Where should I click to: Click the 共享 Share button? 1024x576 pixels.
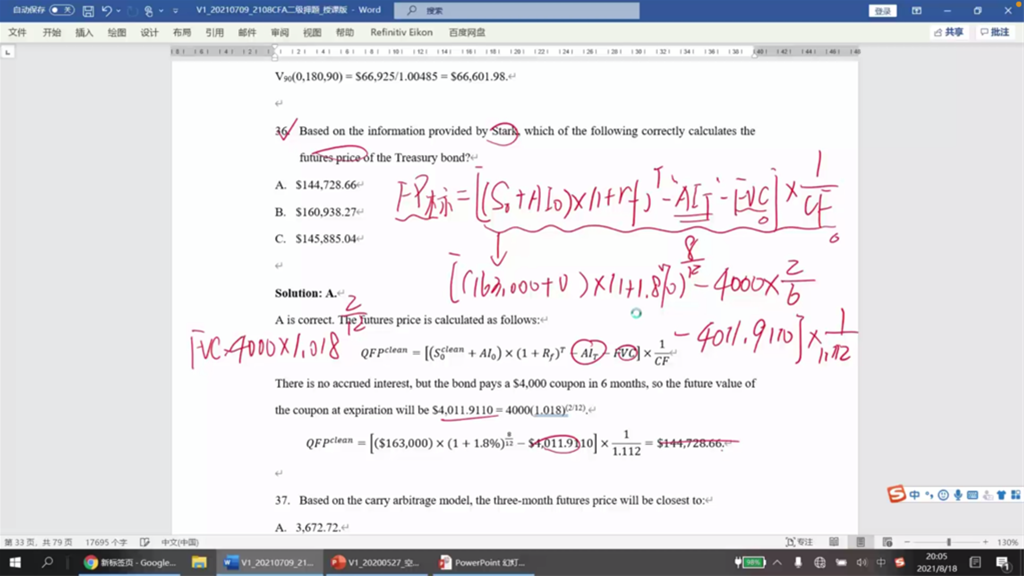click(x=949, y=32)
